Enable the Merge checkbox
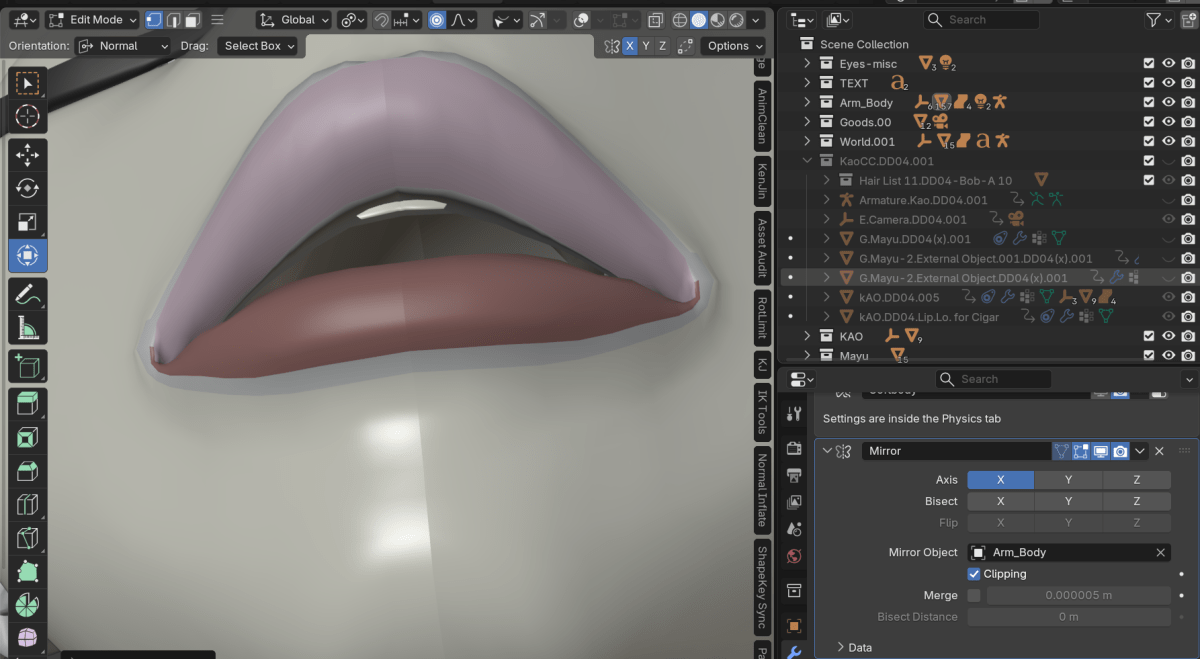This screenshot has height=659, width=1200. (x=974, y=595)
